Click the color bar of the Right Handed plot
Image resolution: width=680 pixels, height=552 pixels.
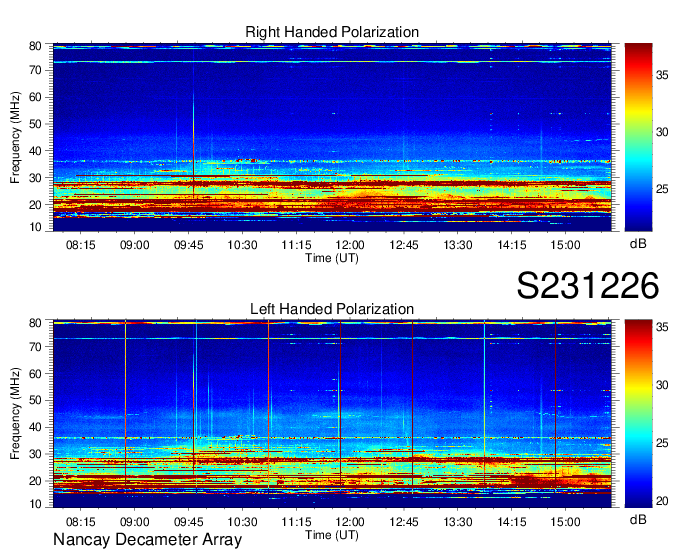coord(638,137)
